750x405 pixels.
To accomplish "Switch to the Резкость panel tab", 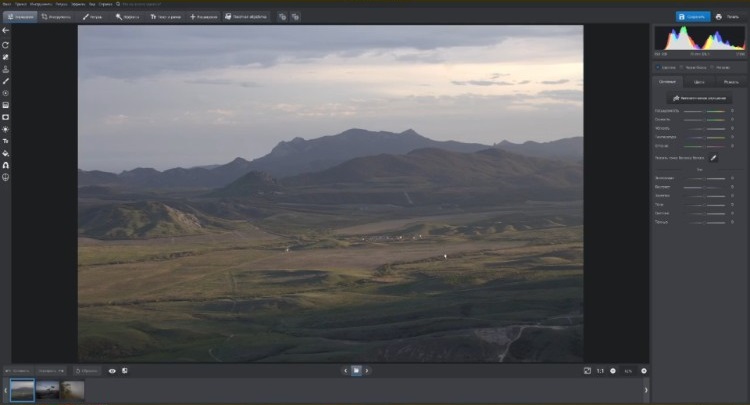I will point(731,82).
